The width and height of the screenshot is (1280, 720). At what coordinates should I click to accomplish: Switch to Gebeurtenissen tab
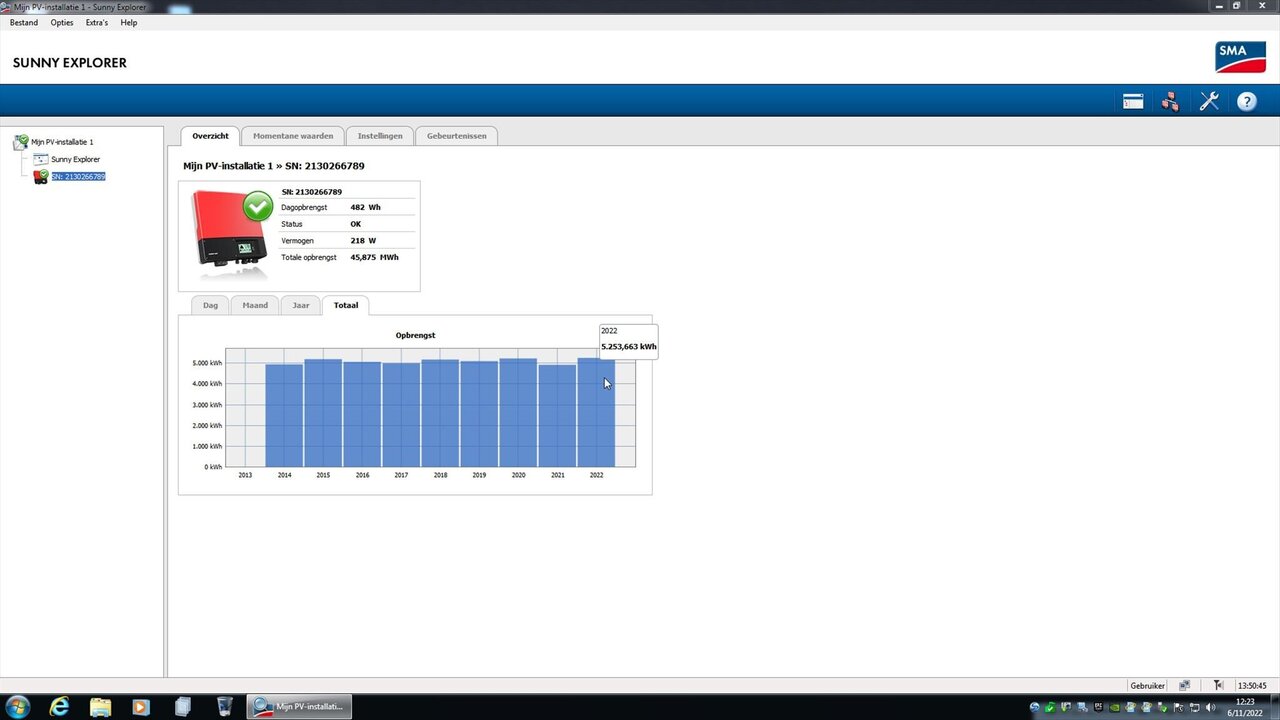click(x=456, y=136)
